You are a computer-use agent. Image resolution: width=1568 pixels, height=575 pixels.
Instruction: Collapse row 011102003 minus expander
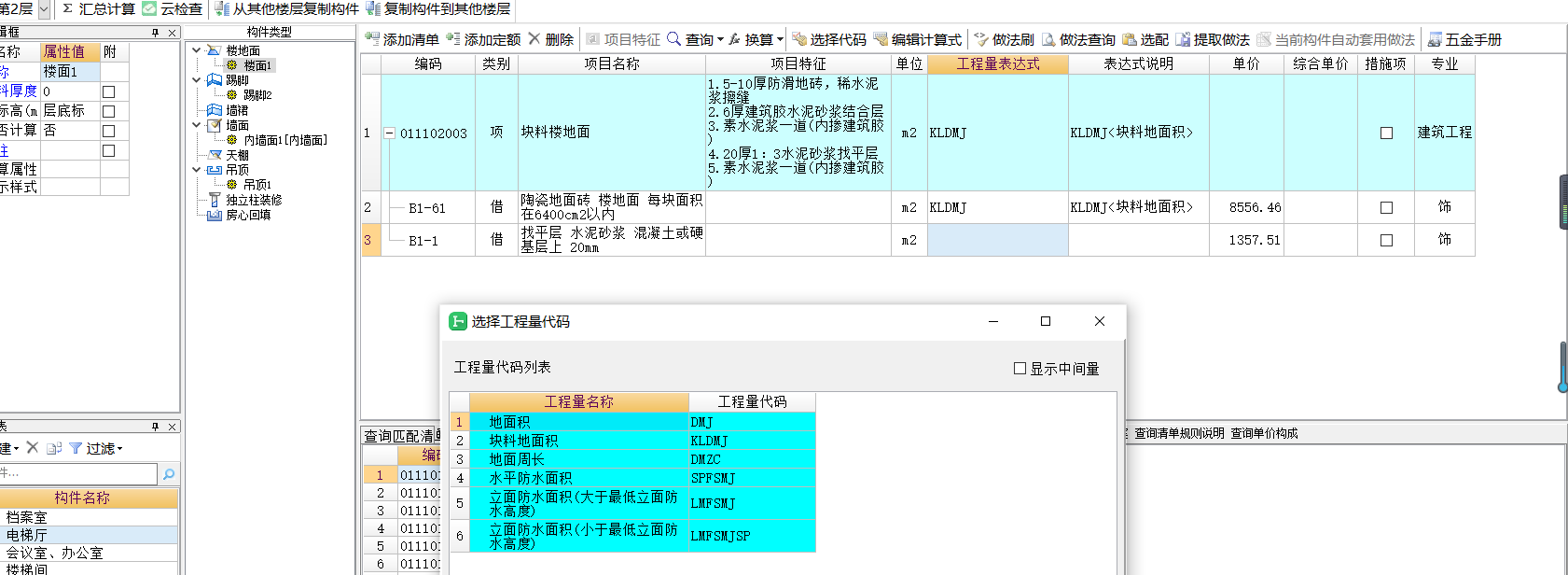coord(389,133)
